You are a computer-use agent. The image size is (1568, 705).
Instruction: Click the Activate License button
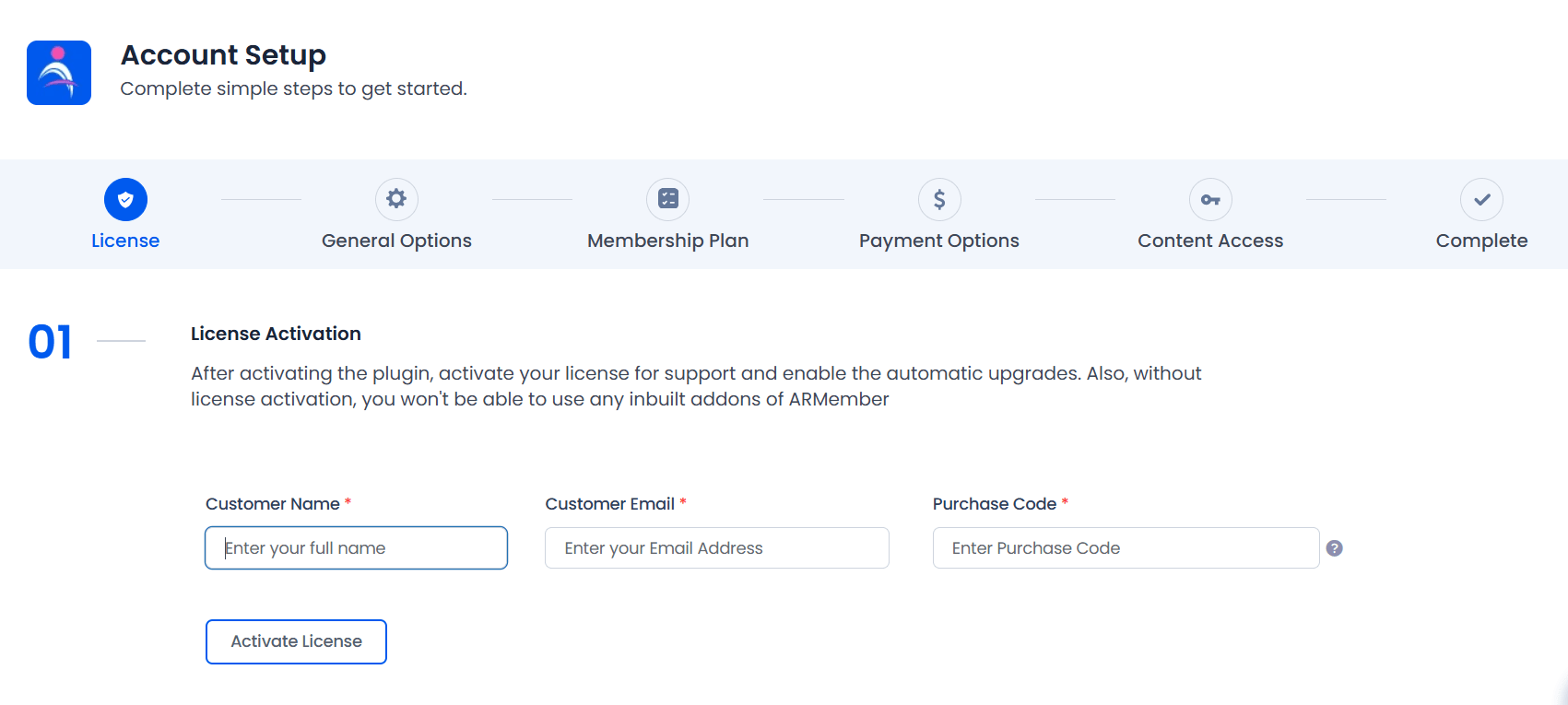click(296, 641)
